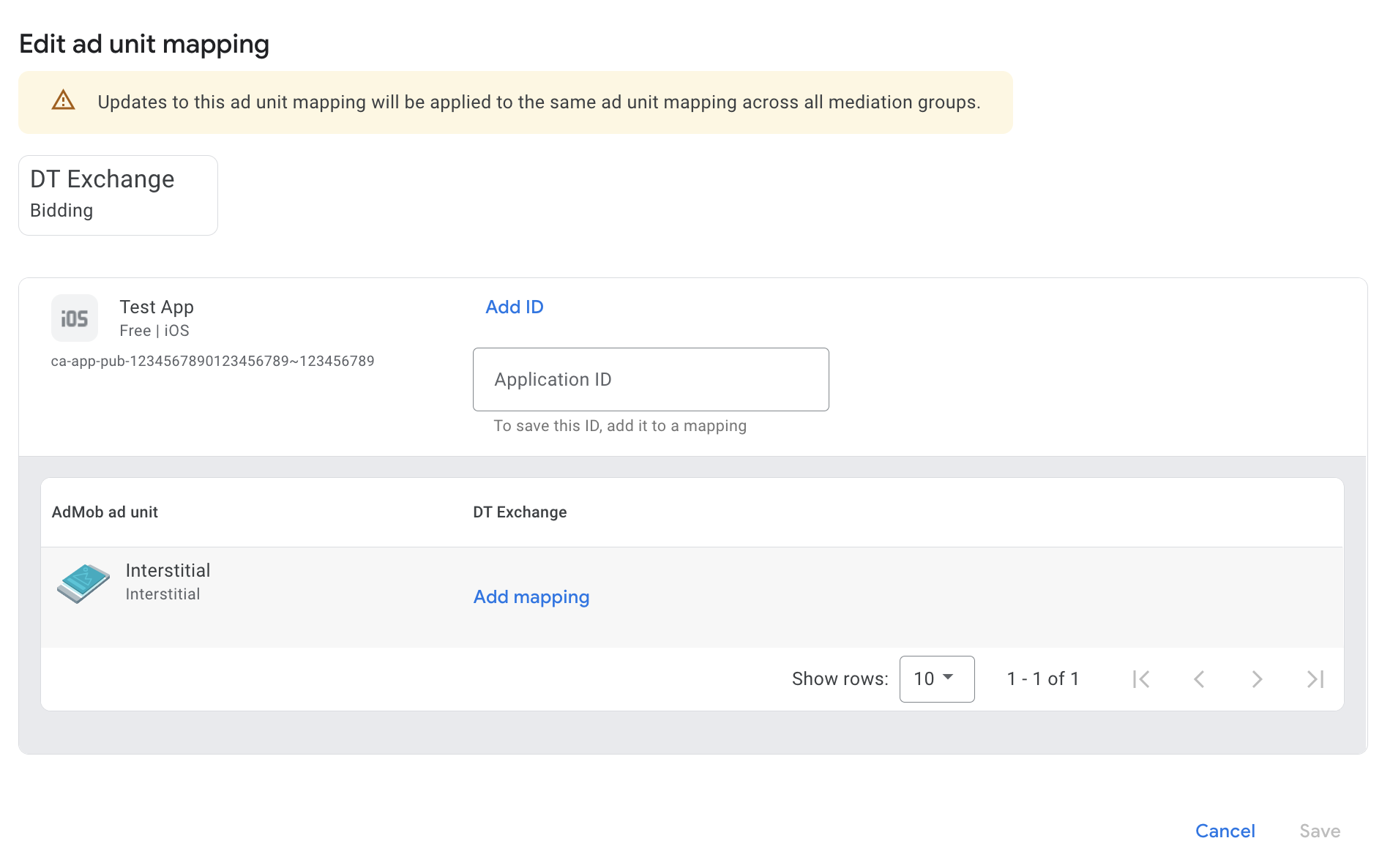Click the Interstitial ad unit icon
Image resolution: width=1382 pixels, height=868 pixels.
pos(83,583)
